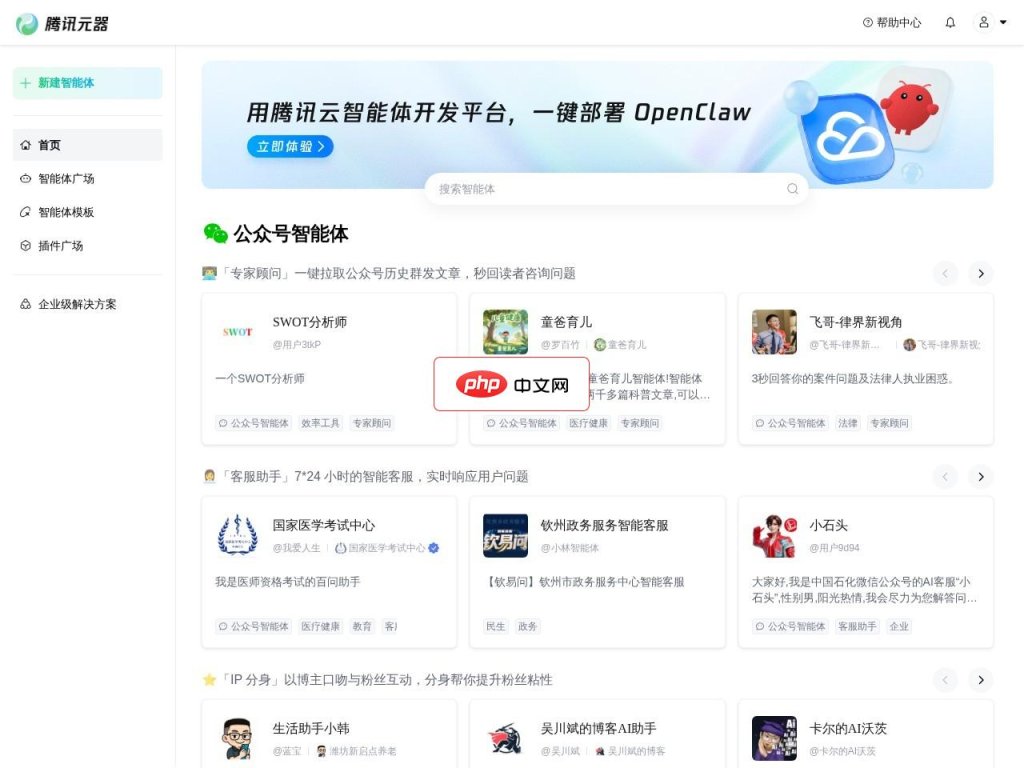The height and width of the screenshot is (768, 1024).
Task: Click the @卡尔的AI沃茨 author name
Action: (842, 751)
